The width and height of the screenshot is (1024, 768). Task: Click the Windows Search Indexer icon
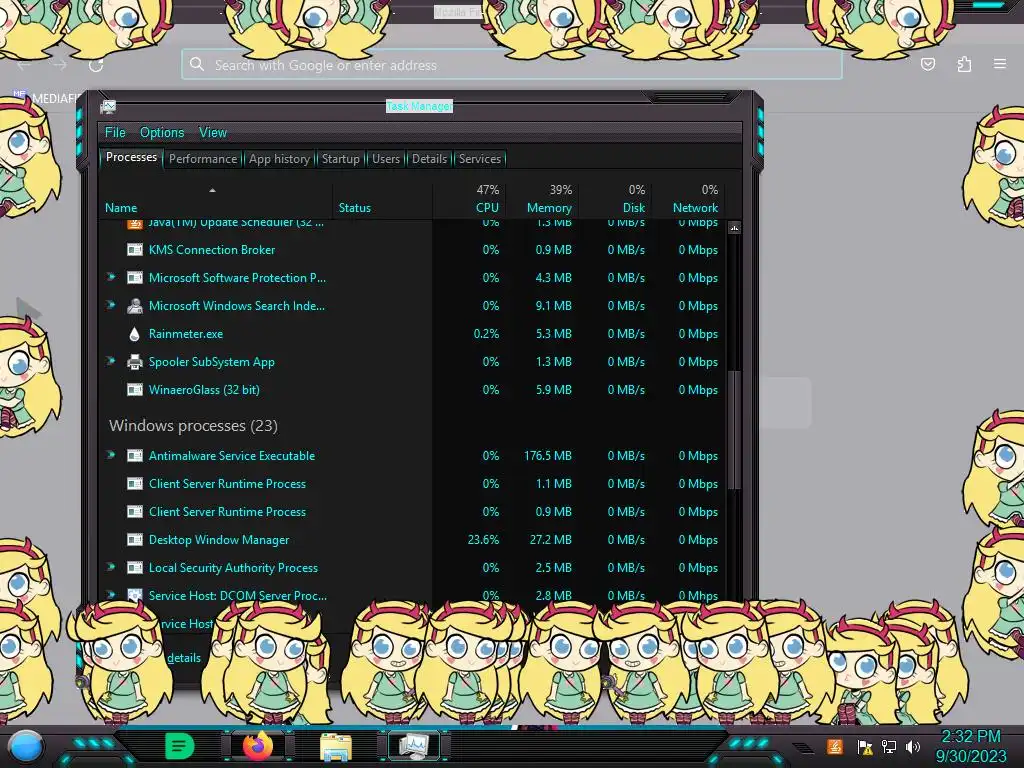(x=135, y=306)
